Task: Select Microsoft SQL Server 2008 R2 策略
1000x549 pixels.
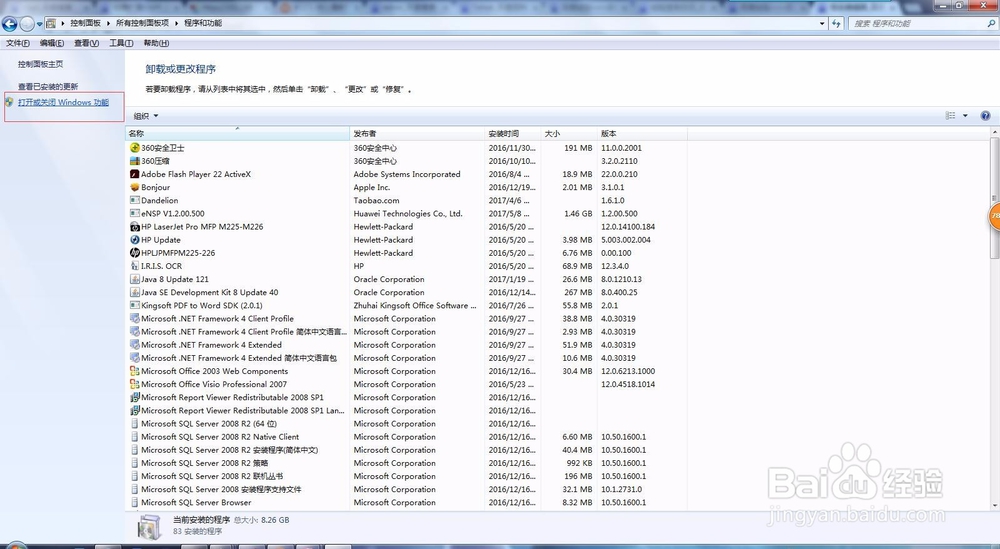Action: (204, 463)
